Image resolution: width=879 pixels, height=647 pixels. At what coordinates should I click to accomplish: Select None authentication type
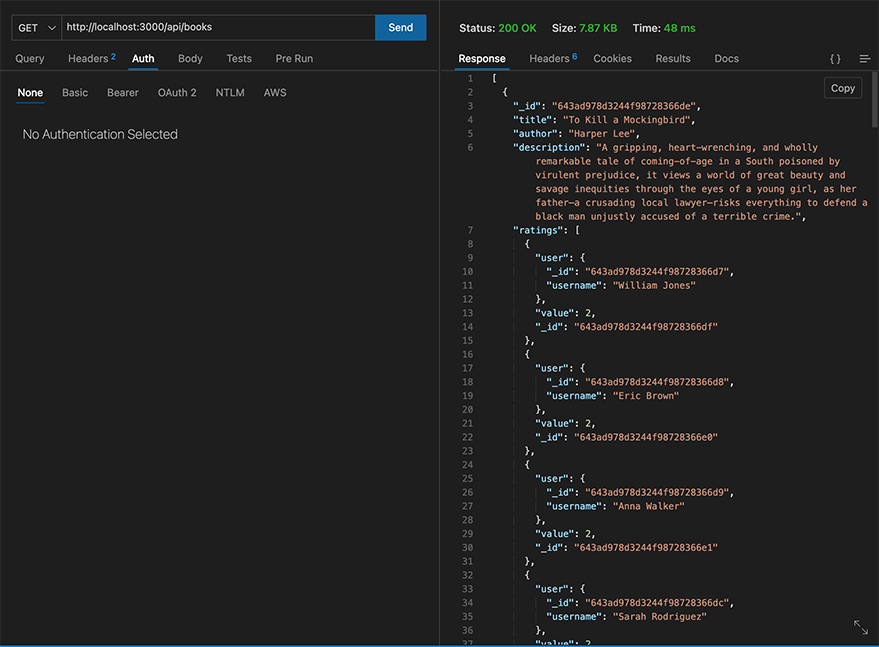click(30, 93)
